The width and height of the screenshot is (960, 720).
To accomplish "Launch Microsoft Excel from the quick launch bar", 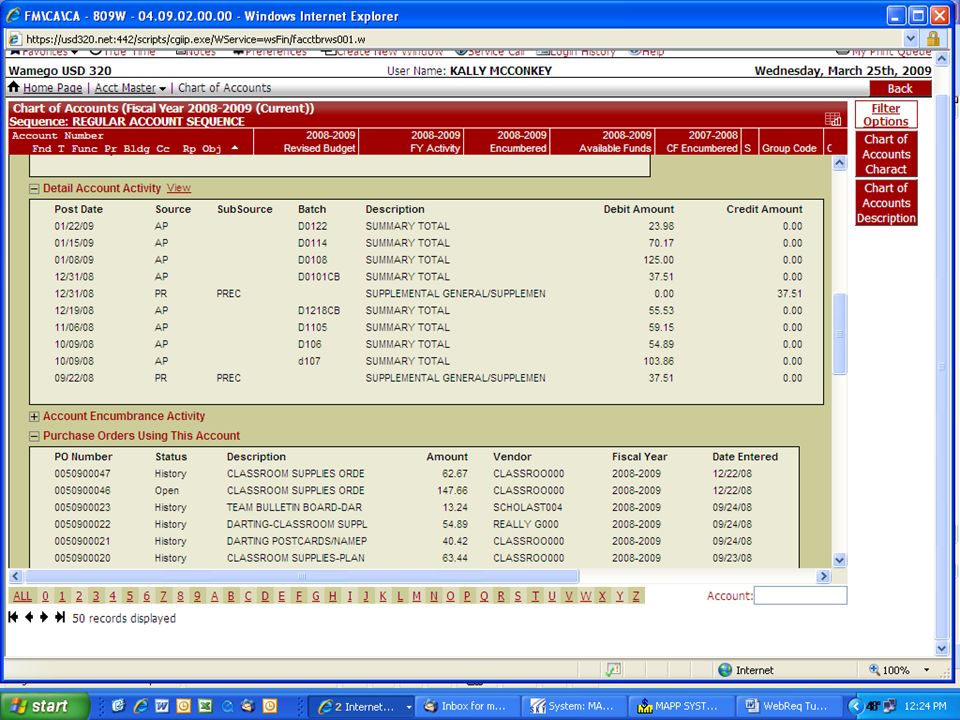I will tap(205, 706).
